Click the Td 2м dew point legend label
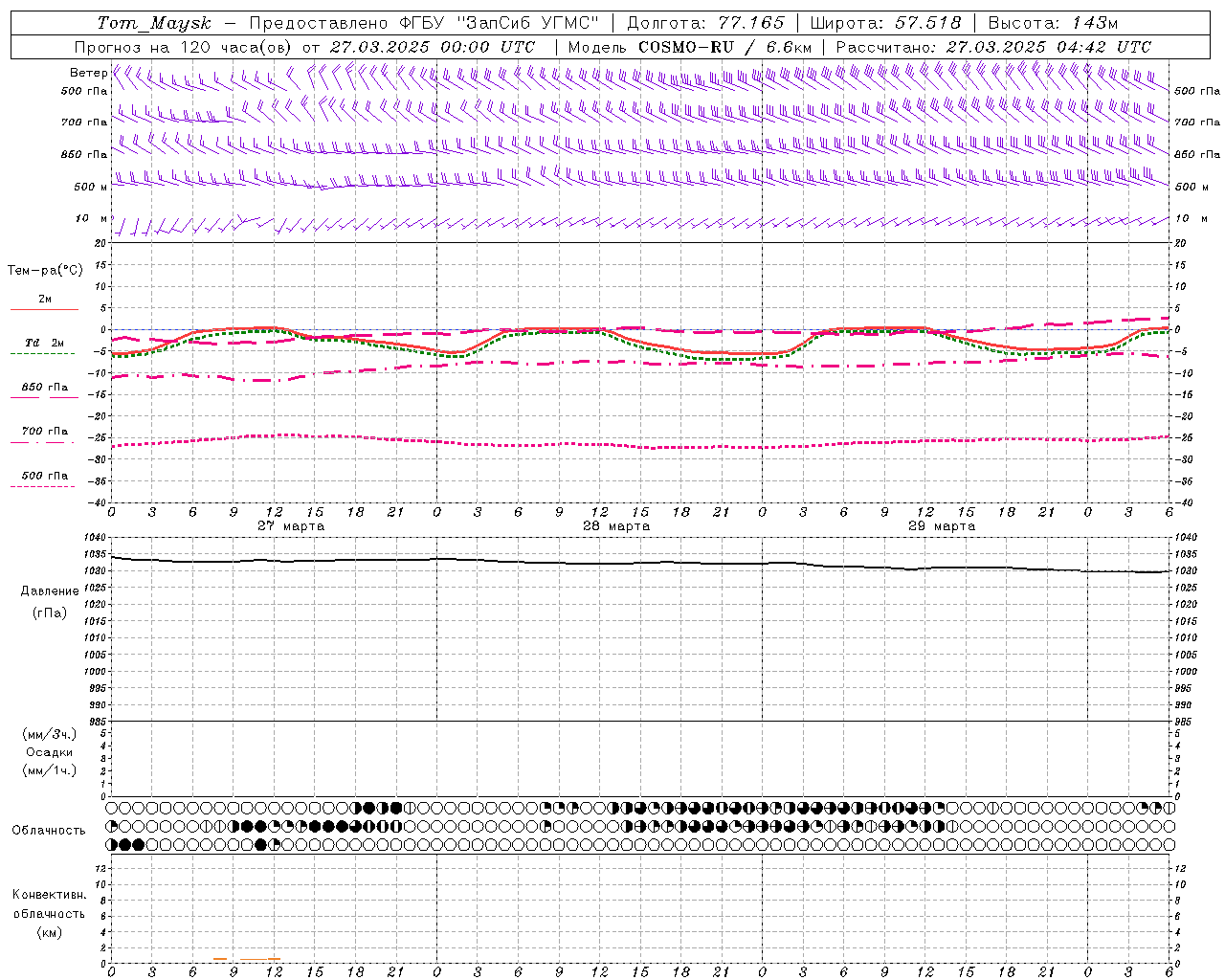 pos(45,343)
